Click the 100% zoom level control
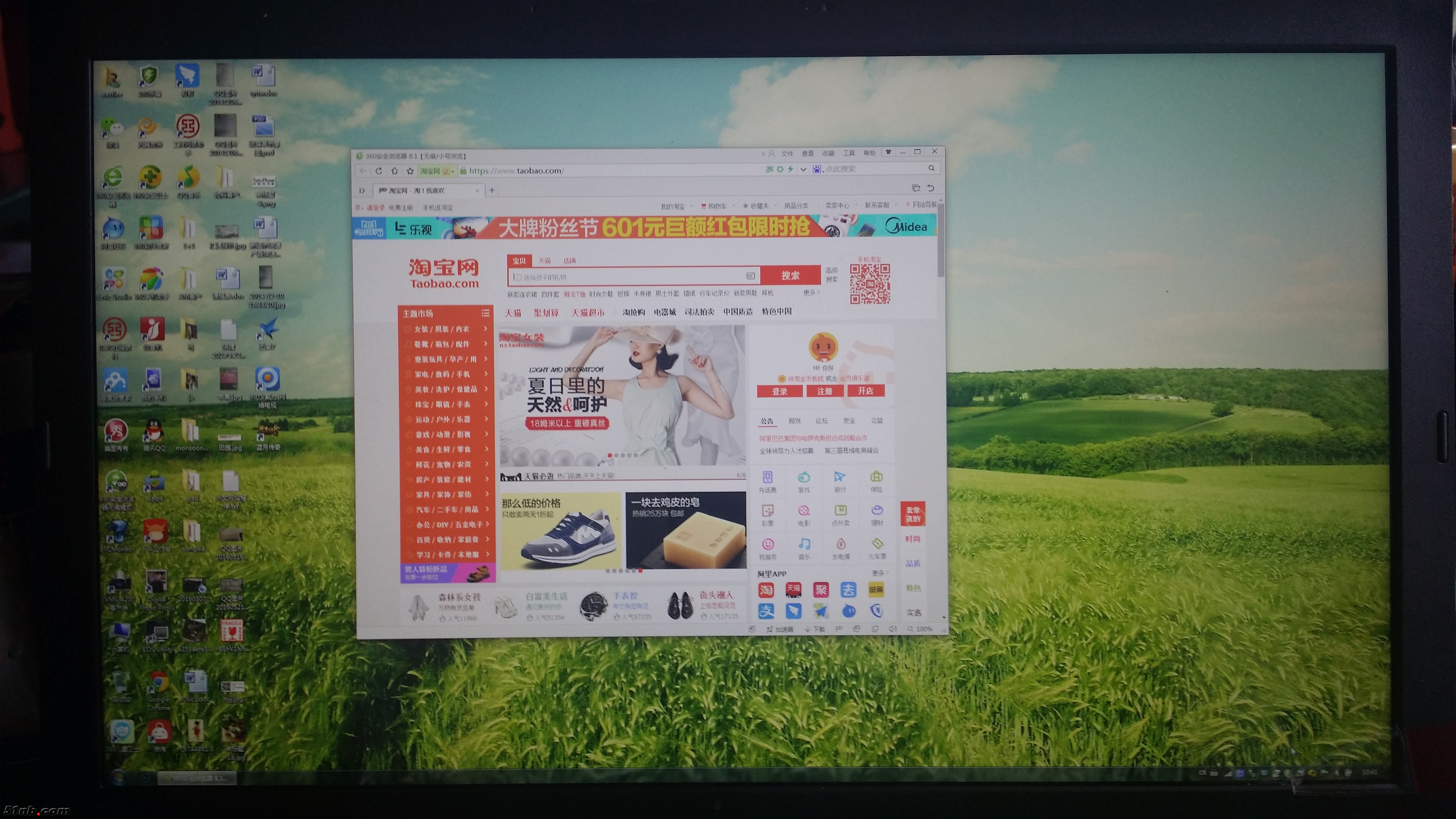 click(x=920, y=629)
